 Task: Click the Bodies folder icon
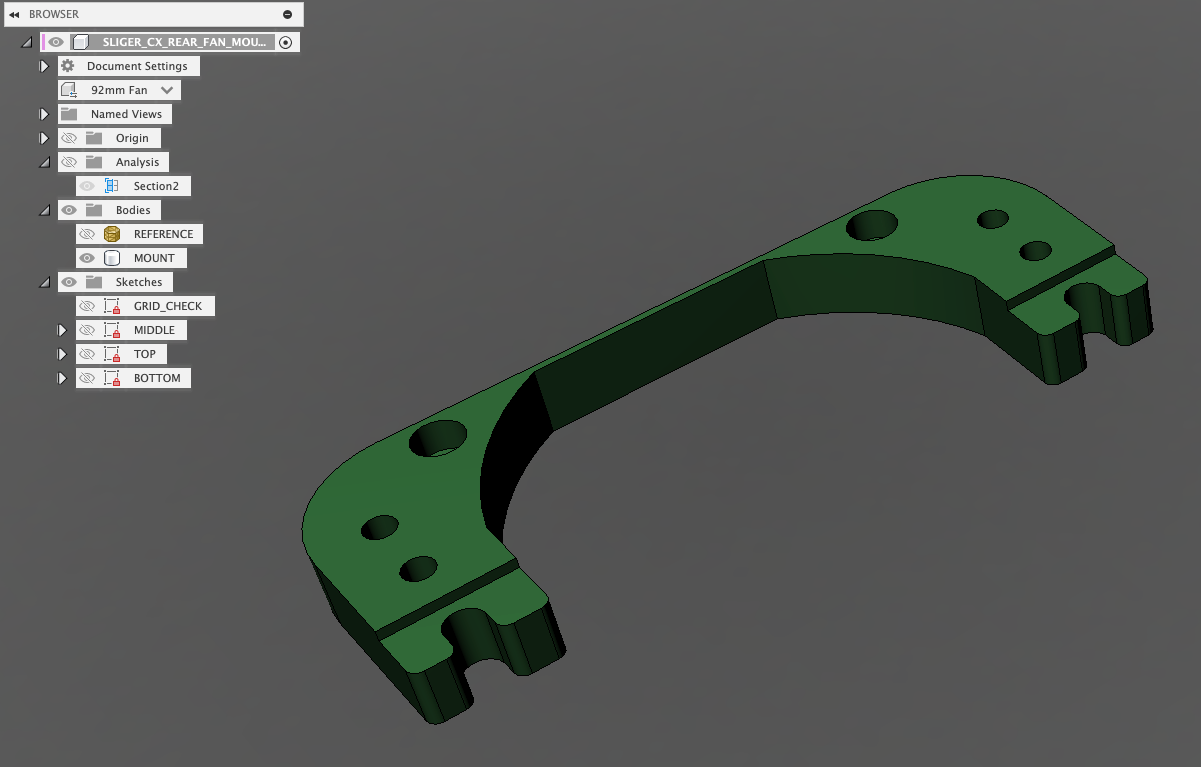[93, 210]
